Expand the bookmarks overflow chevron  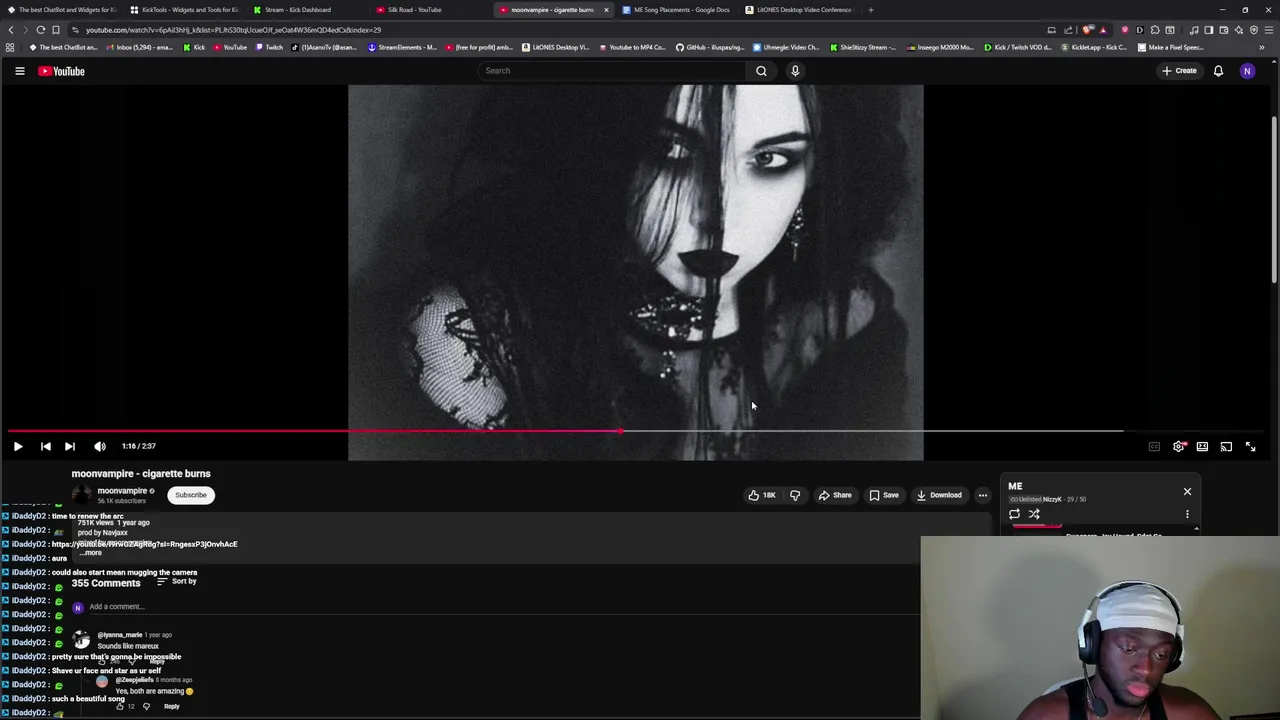click(x=1262, y=47)
